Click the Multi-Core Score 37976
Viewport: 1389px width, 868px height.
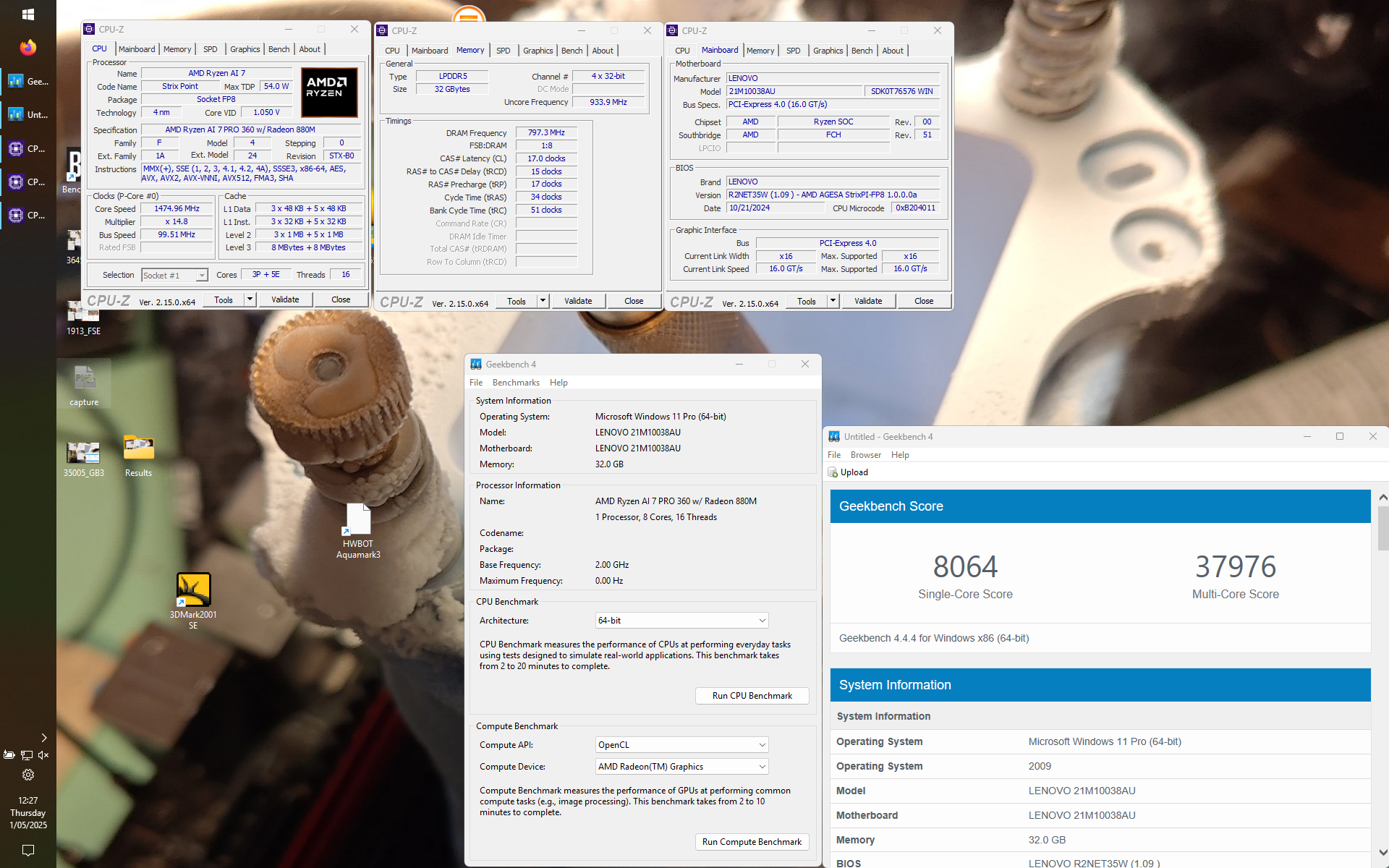[x=1235, y=566]
